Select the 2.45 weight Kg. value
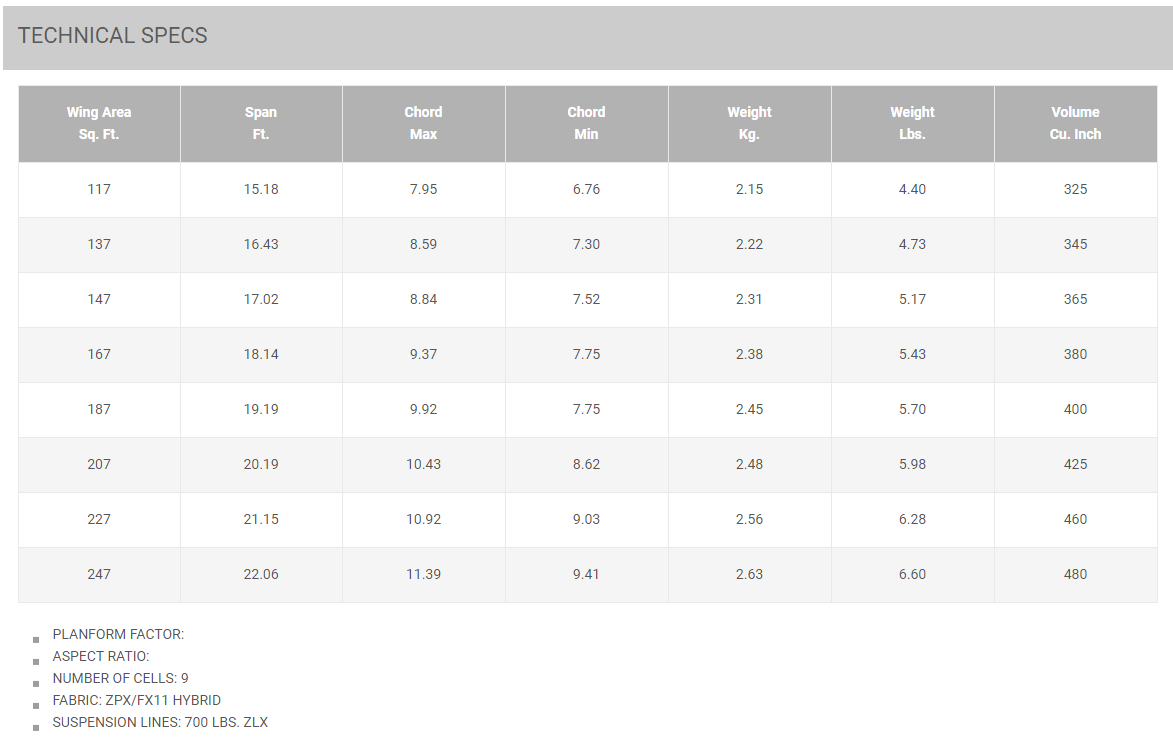This screenshot has width=1173, height=740. click(749, 409)
